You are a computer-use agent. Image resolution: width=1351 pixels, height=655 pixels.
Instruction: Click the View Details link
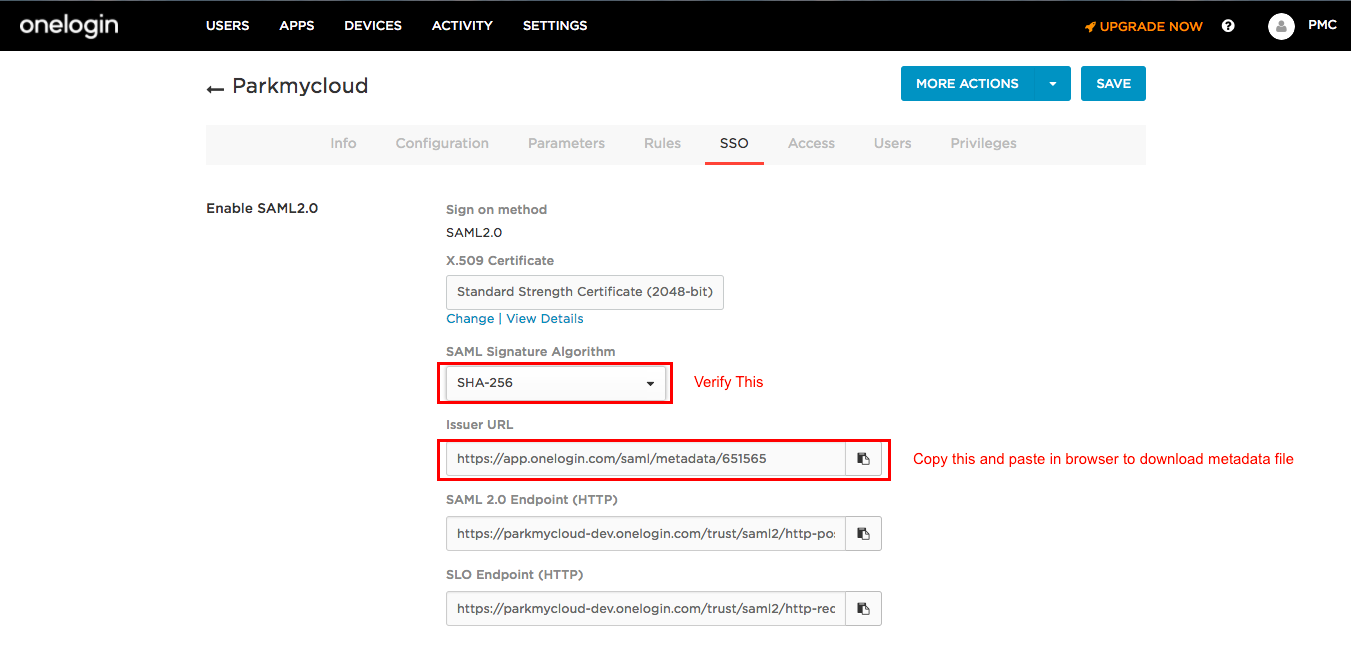coord(545,318)
